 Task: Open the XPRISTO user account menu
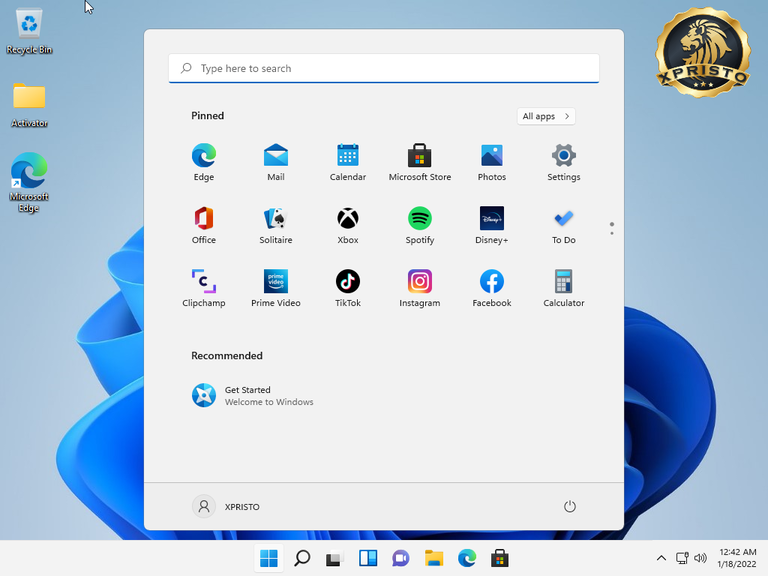pos(226,506)
